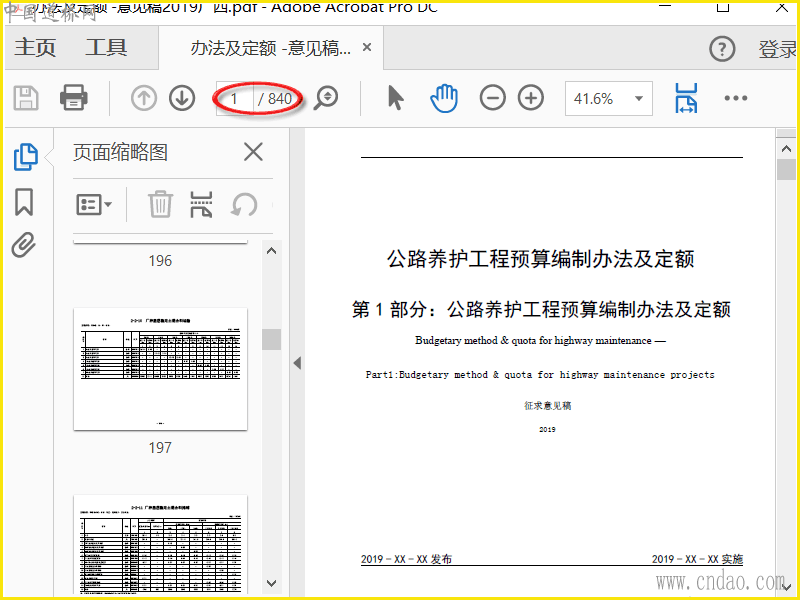The image size is (800, 600).
Task: Click the document scroll up arrow
Action: pyautogui.click(x=786, y=148)
